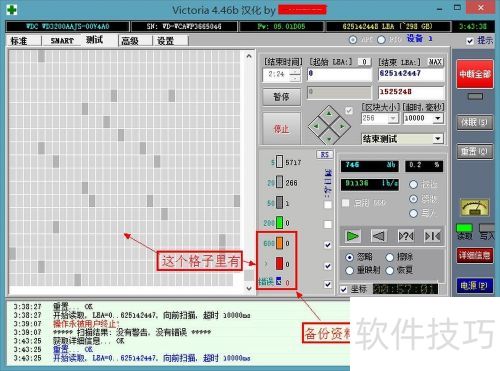Click the green play scan button

point(352,236)
